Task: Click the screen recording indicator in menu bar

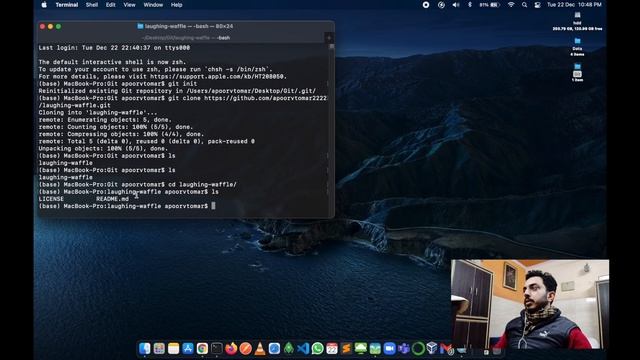Action: [426, 5]
